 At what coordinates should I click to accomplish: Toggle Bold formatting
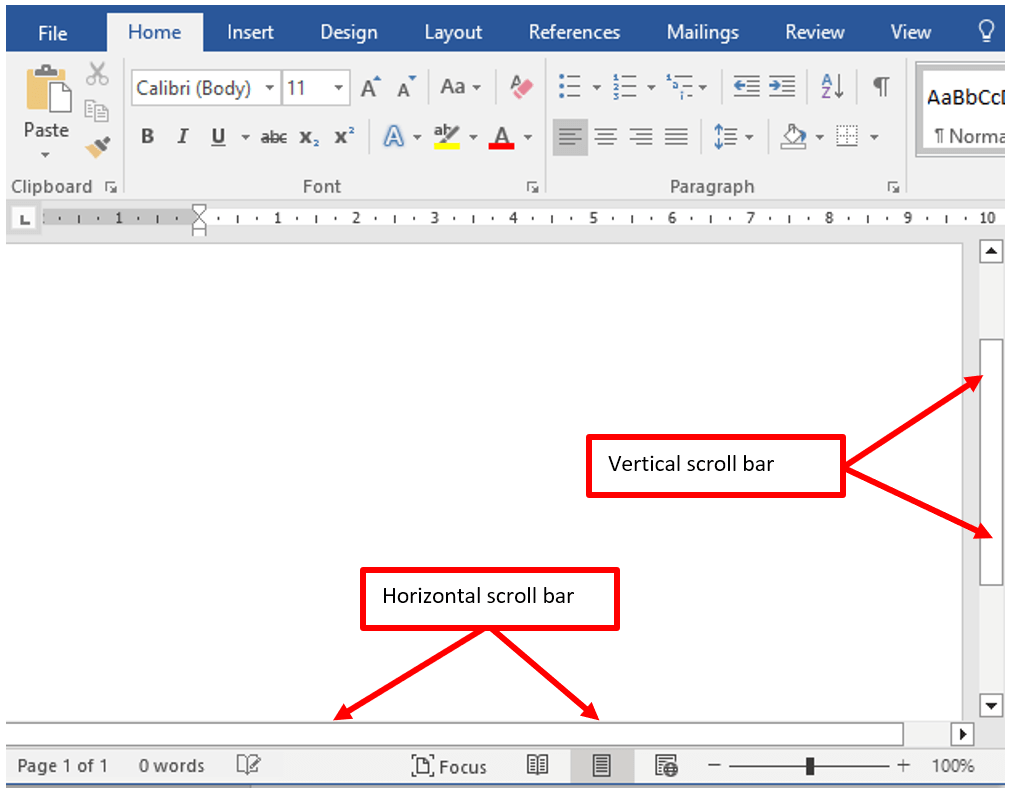[x=147, y=137]
